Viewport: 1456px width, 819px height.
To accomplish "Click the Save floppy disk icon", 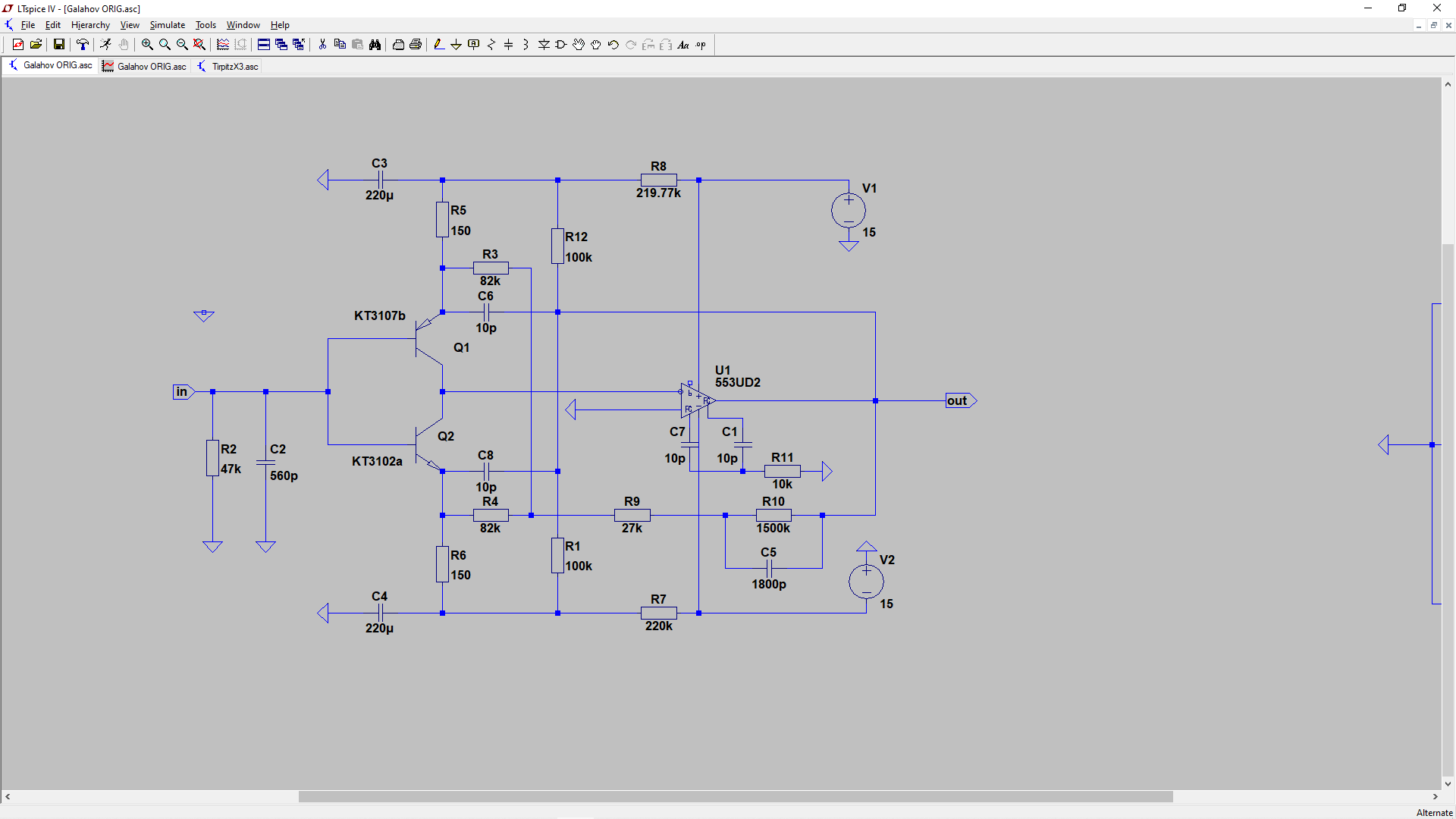I will 58,45.
